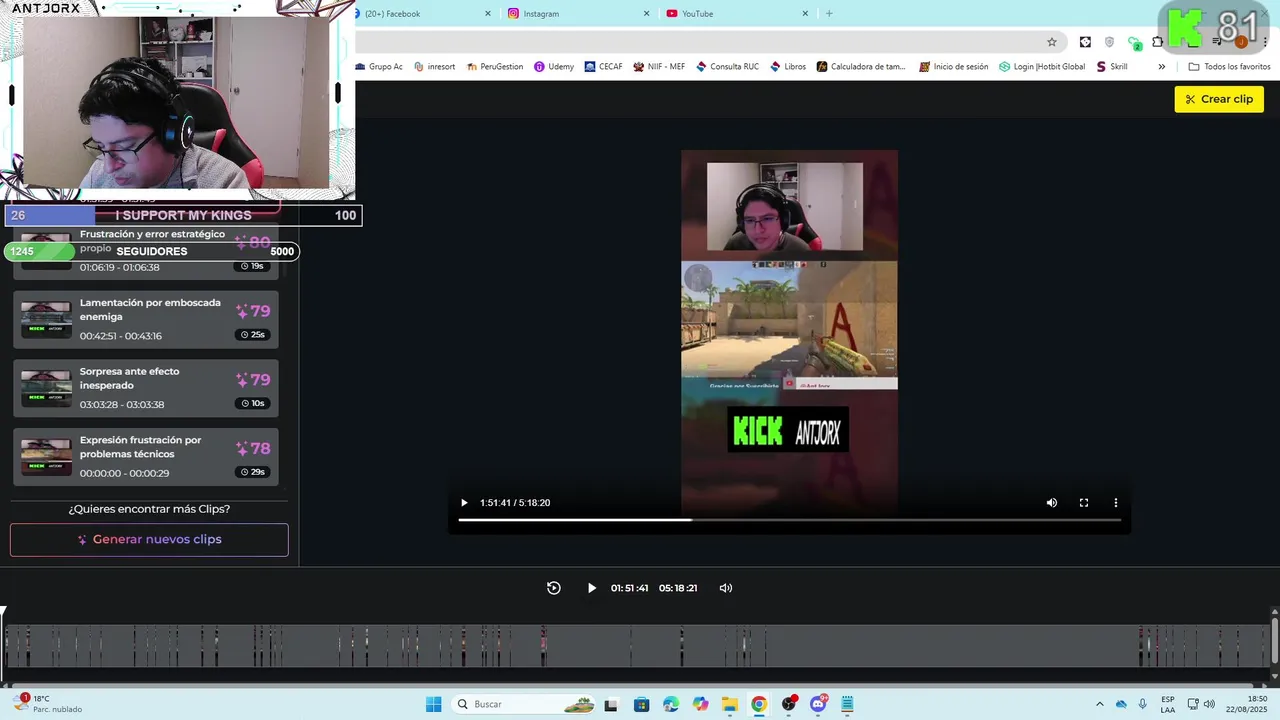This screenshot has width=1280, height=720.
Task: Bookmark this page with star icon
Action: (x=1052, y=42)
